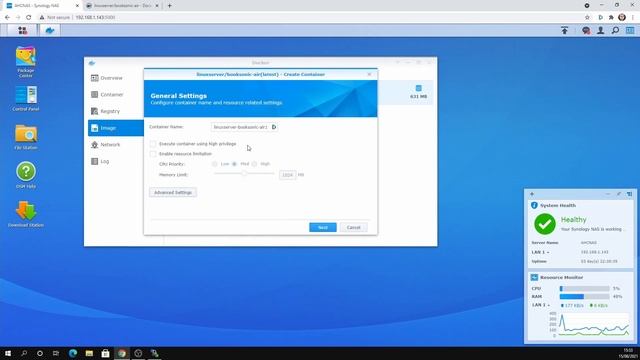The height and width of the screenshot is (360, 640).
Task: Open Package Center desktop icon
Action: coord(26,62)
